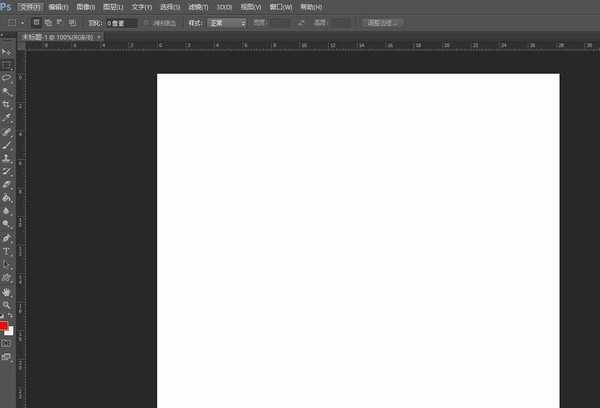Select the Zoom tool

click(6, 304)
